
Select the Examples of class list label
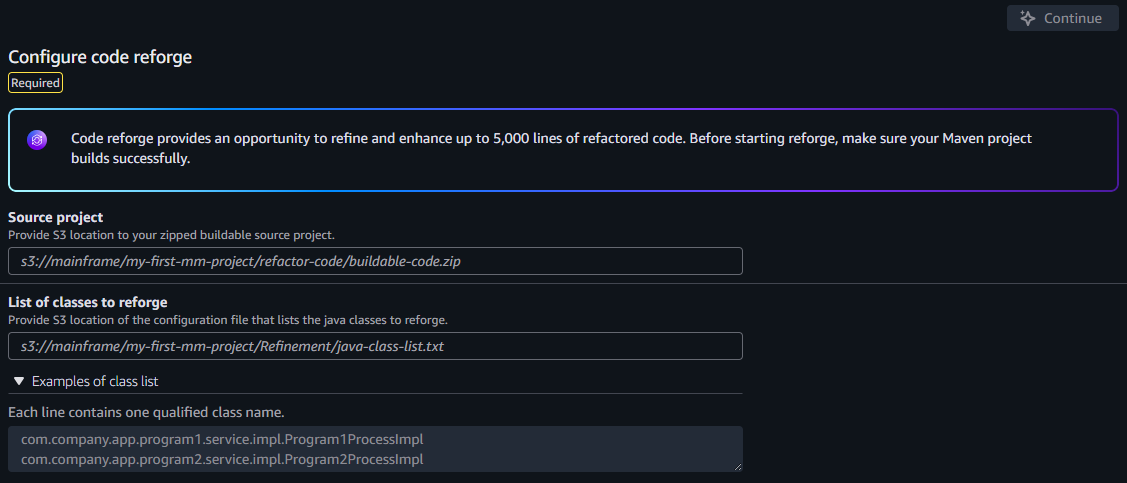coord(95,381)
